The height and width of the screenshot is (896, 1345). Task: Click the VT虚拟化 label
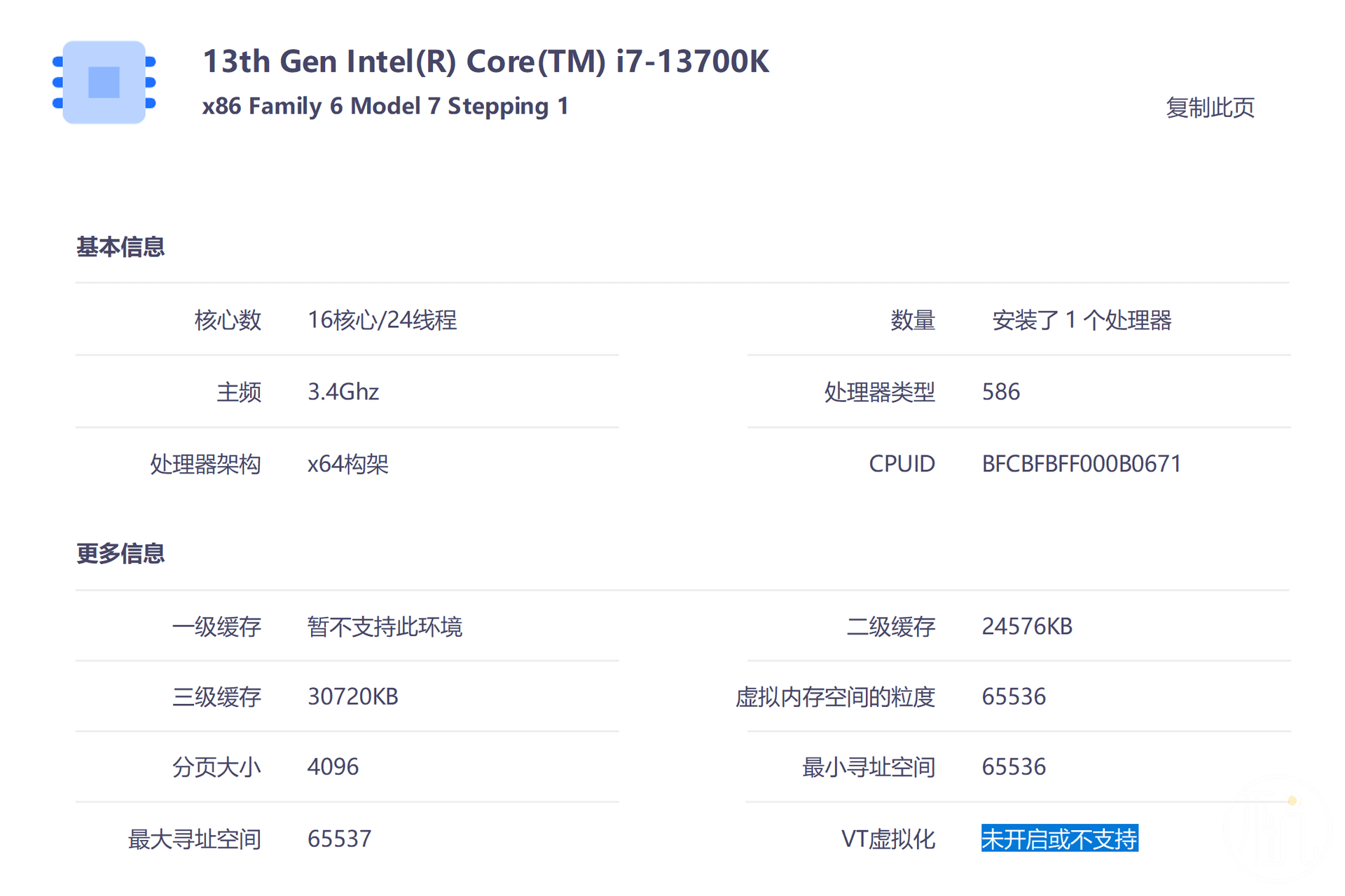pyautogui.click(x=888, y=839)
